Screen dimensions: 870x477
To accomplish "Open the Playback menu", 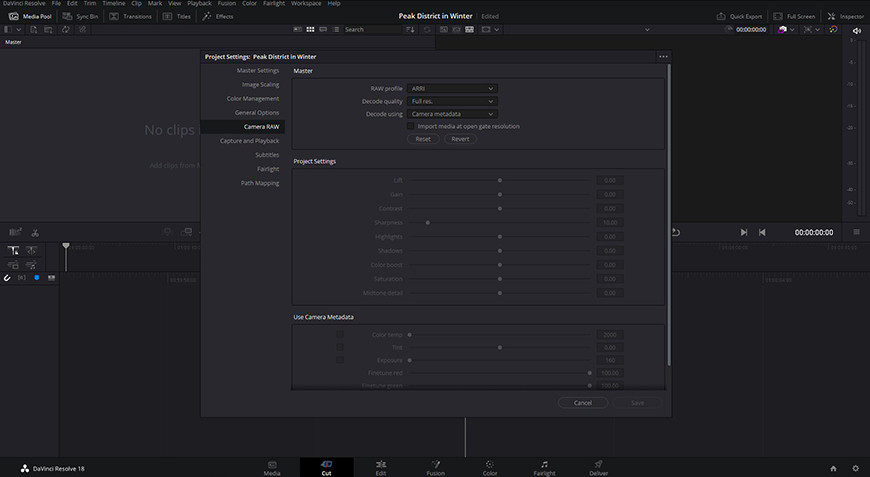I will pos(199,3).
